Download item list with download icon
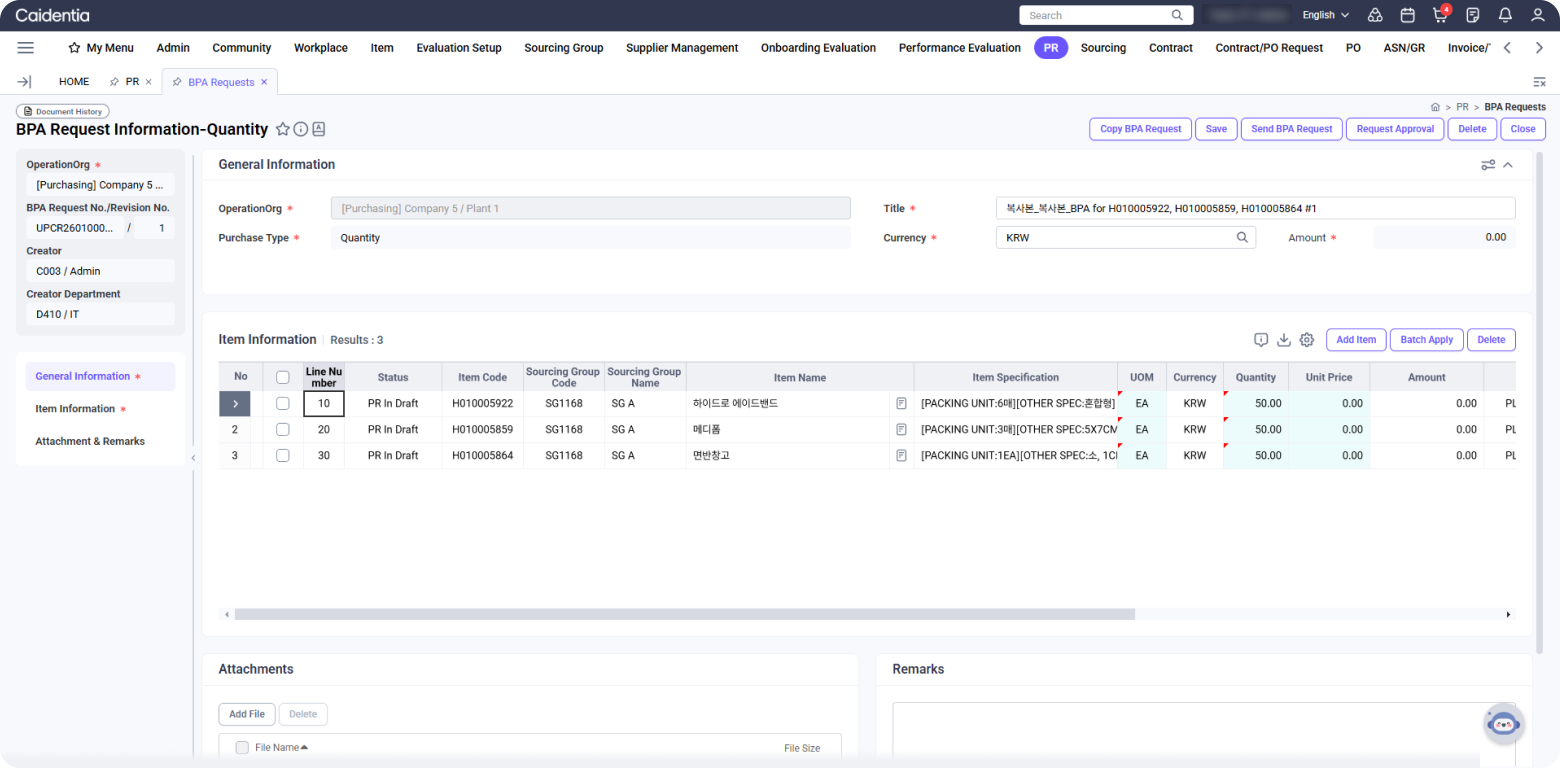The width and height of the screenshot is (1560, 768). [1284, 340]
